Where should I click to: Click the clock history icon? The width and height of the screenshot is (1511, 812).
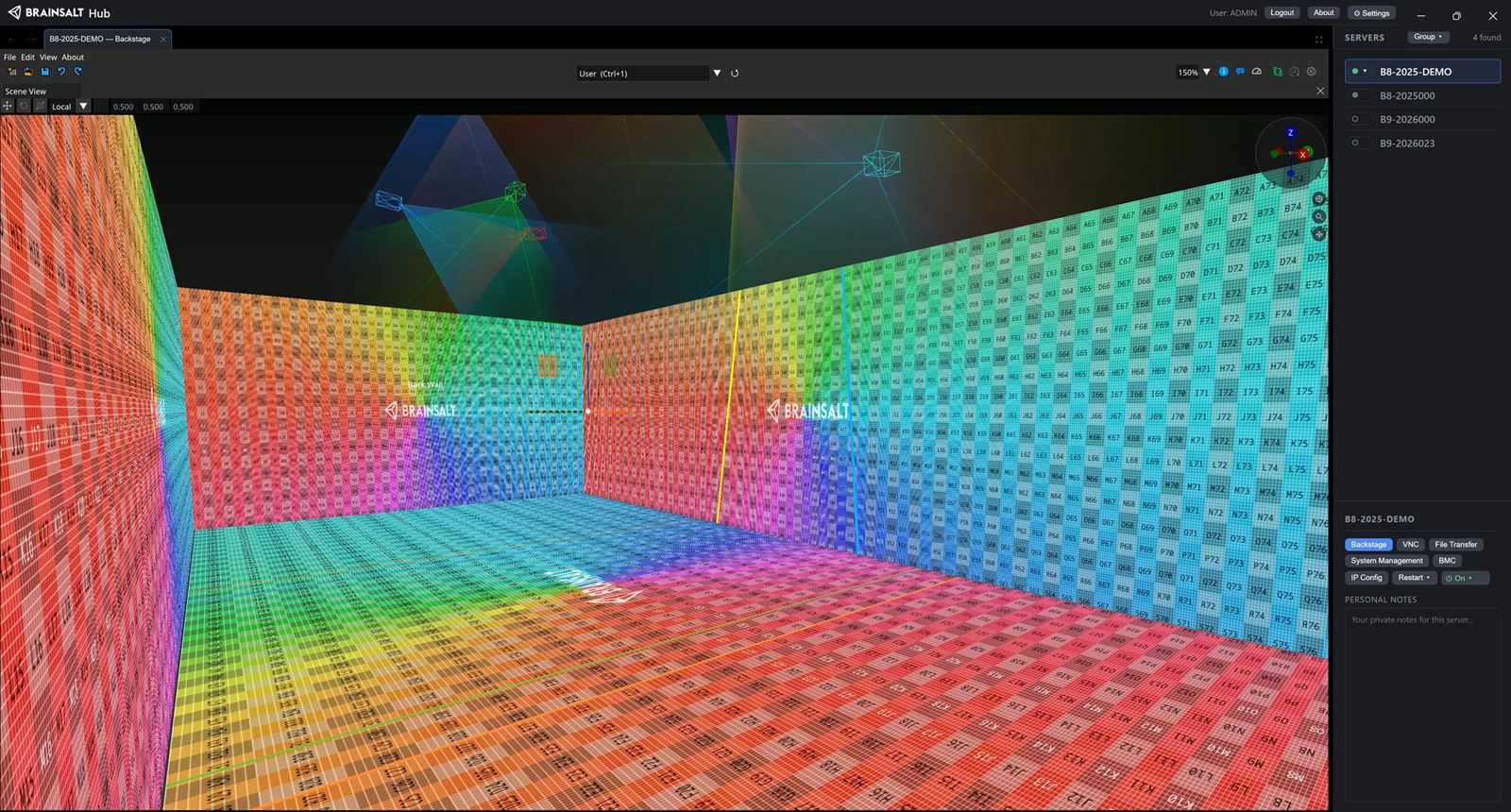(1295, 72)
